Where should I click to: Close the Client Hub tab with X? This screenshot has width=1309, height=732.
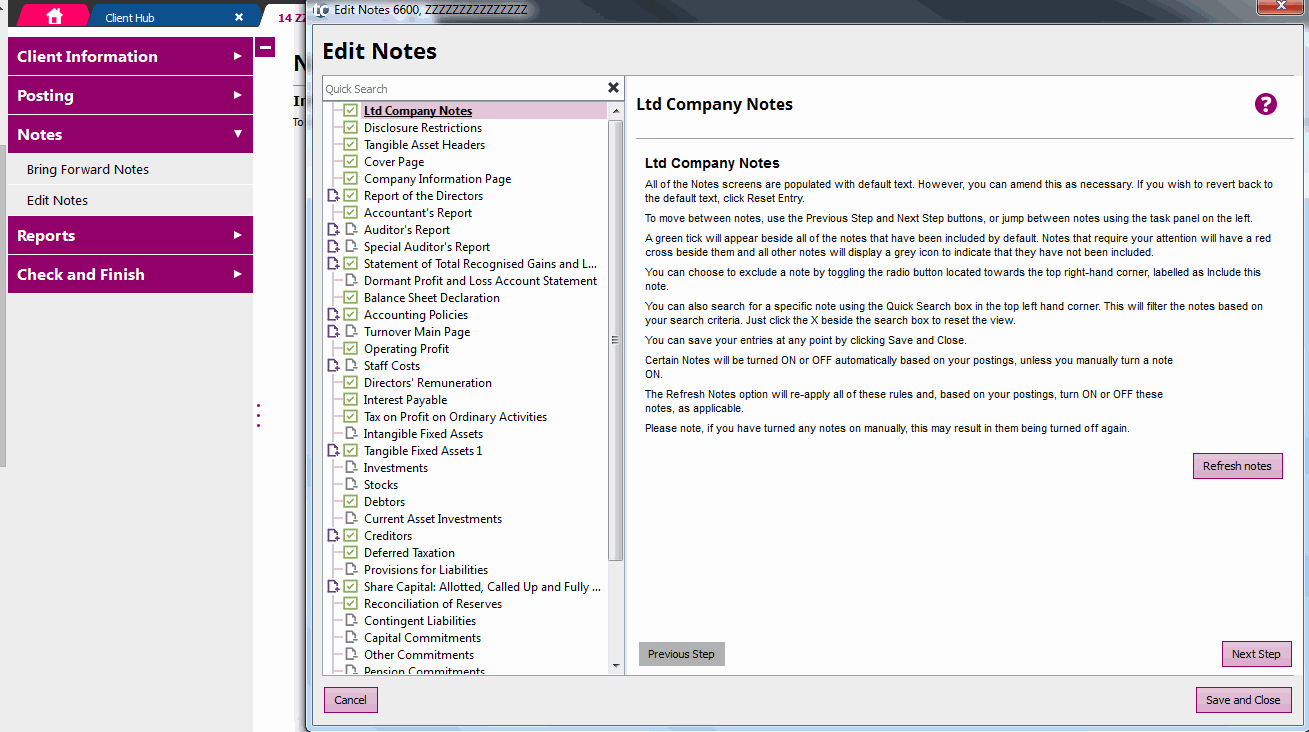[238, 17]
